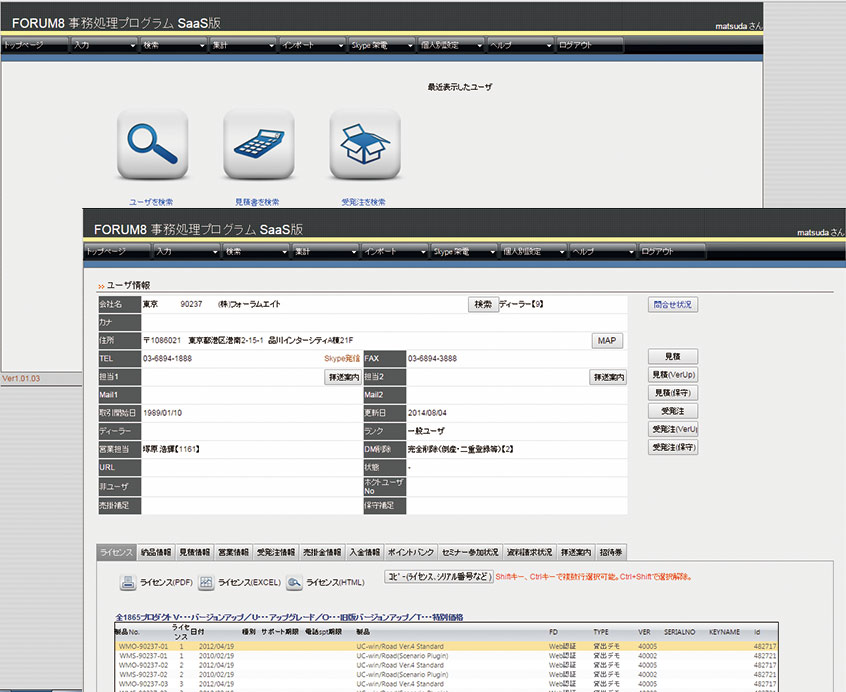The width and height of the screenshot is (846, 692).
Task: Expand the インポート menu in the back top-page window
Action: coord(312,45)
